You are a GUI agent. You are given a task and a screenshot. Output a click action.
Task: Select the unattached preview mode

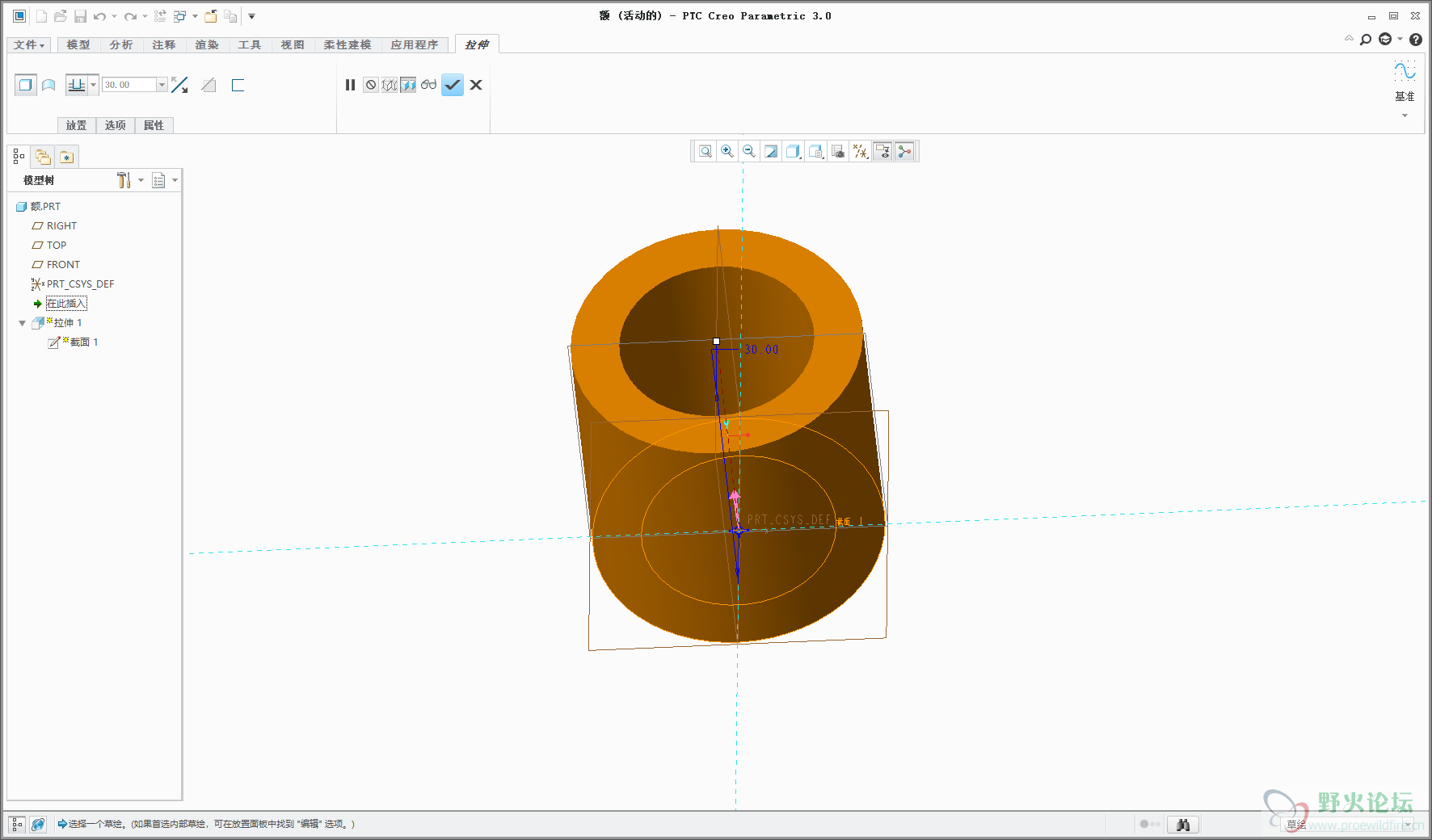(390, 85)
